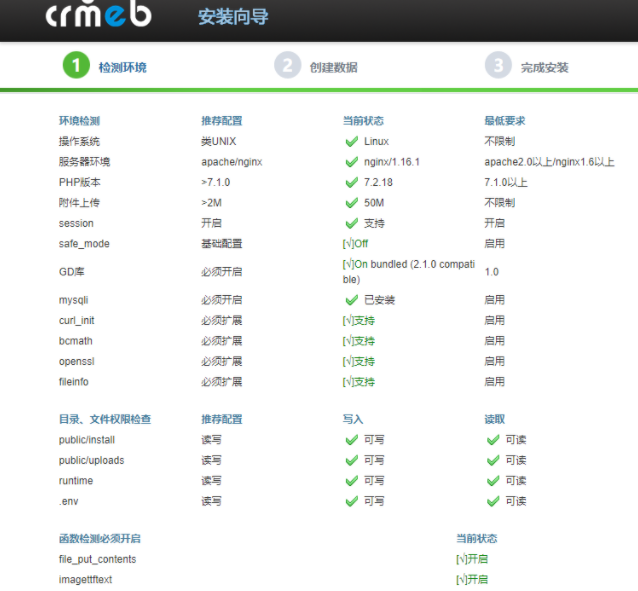Click the file_put_contents [√]开启 status
The image size is (638, 591).
[472, 559]
